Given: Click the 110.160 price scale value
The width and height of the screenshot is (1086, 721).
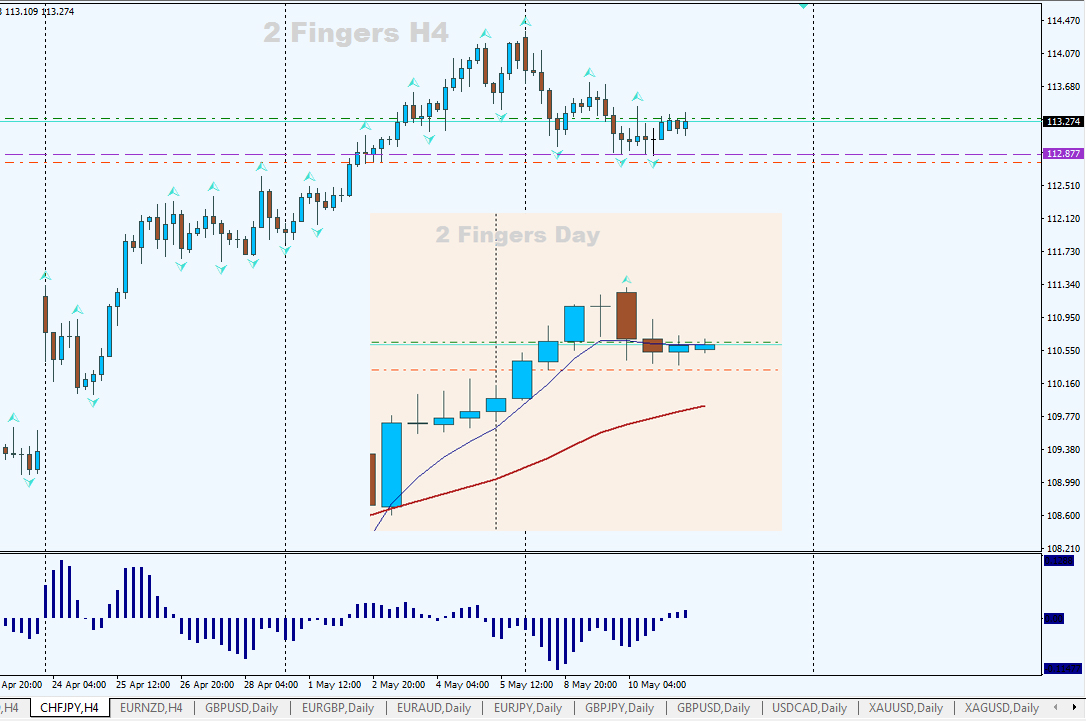Looking at the screenshot, I should tap(1063, 384).
